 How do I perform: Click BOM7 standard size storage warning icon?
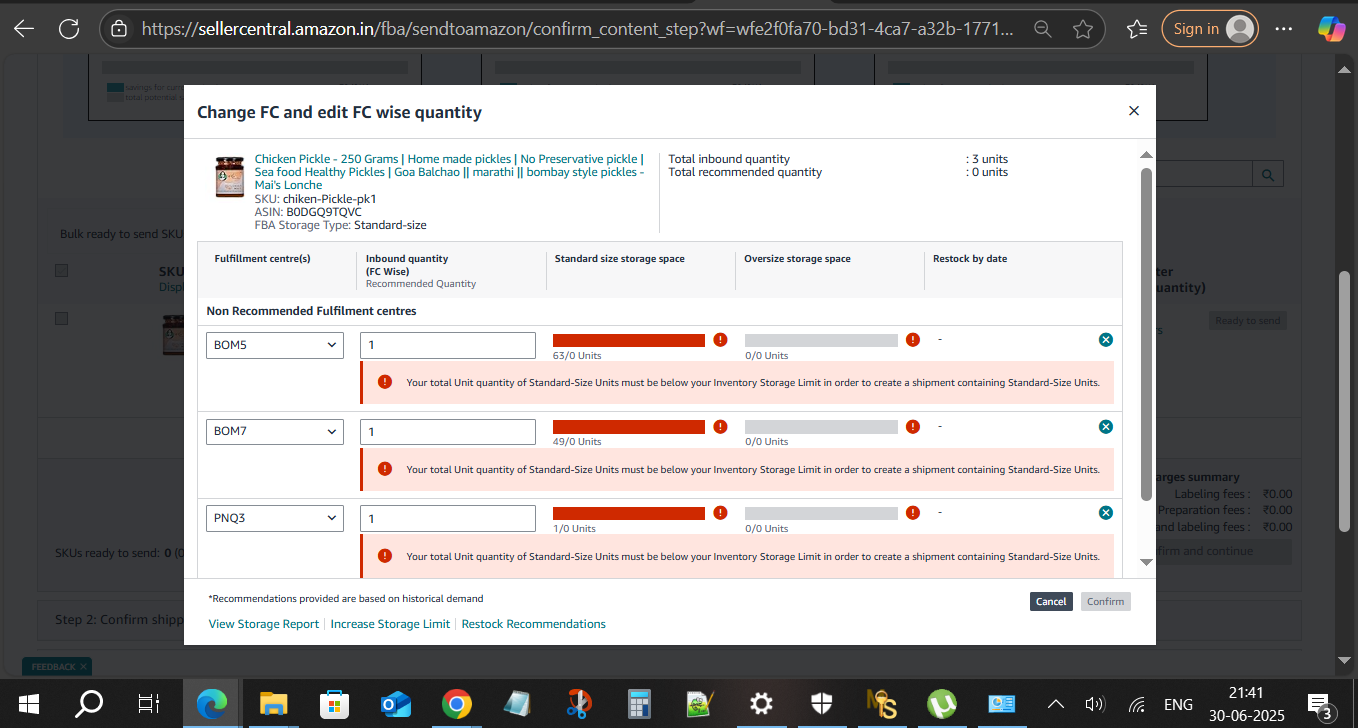tap(720, 427)
